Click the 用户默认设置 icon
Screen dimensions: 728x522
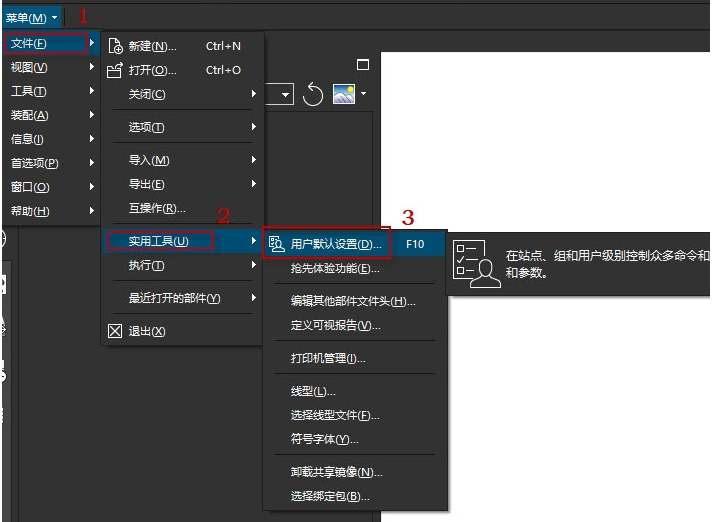276,244
